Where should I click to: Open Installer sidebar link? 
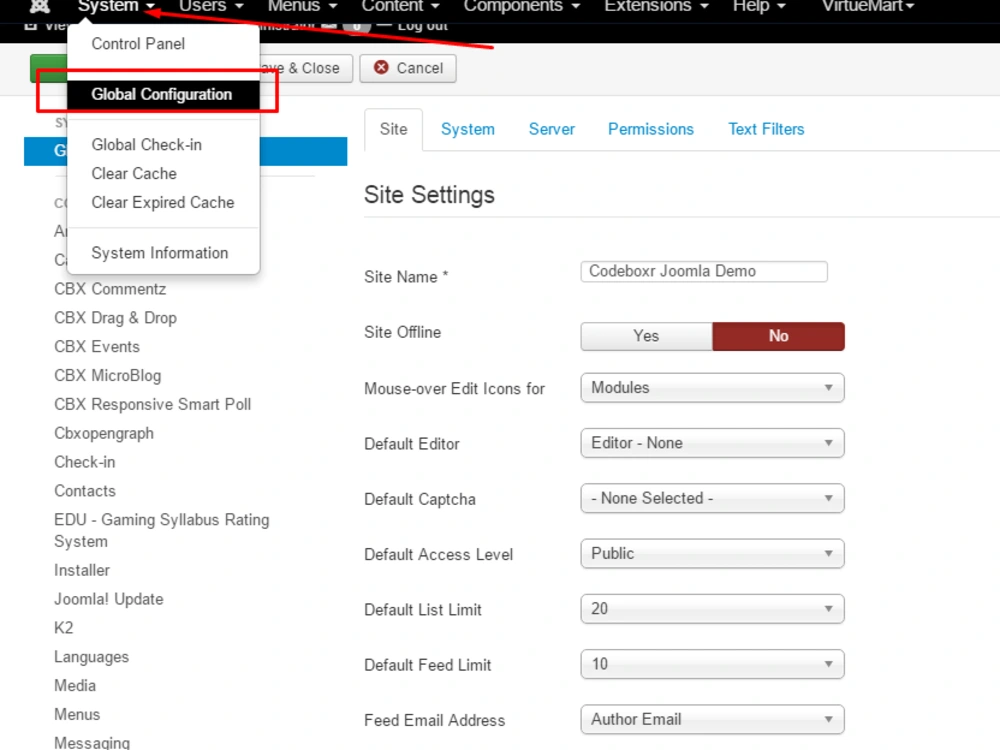point(82,570)
